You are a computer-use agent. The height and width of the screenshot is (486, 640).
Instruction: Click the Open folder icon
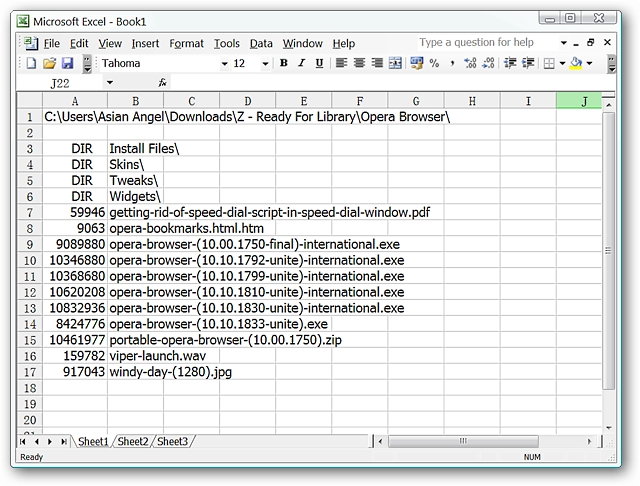coord(49,63)
